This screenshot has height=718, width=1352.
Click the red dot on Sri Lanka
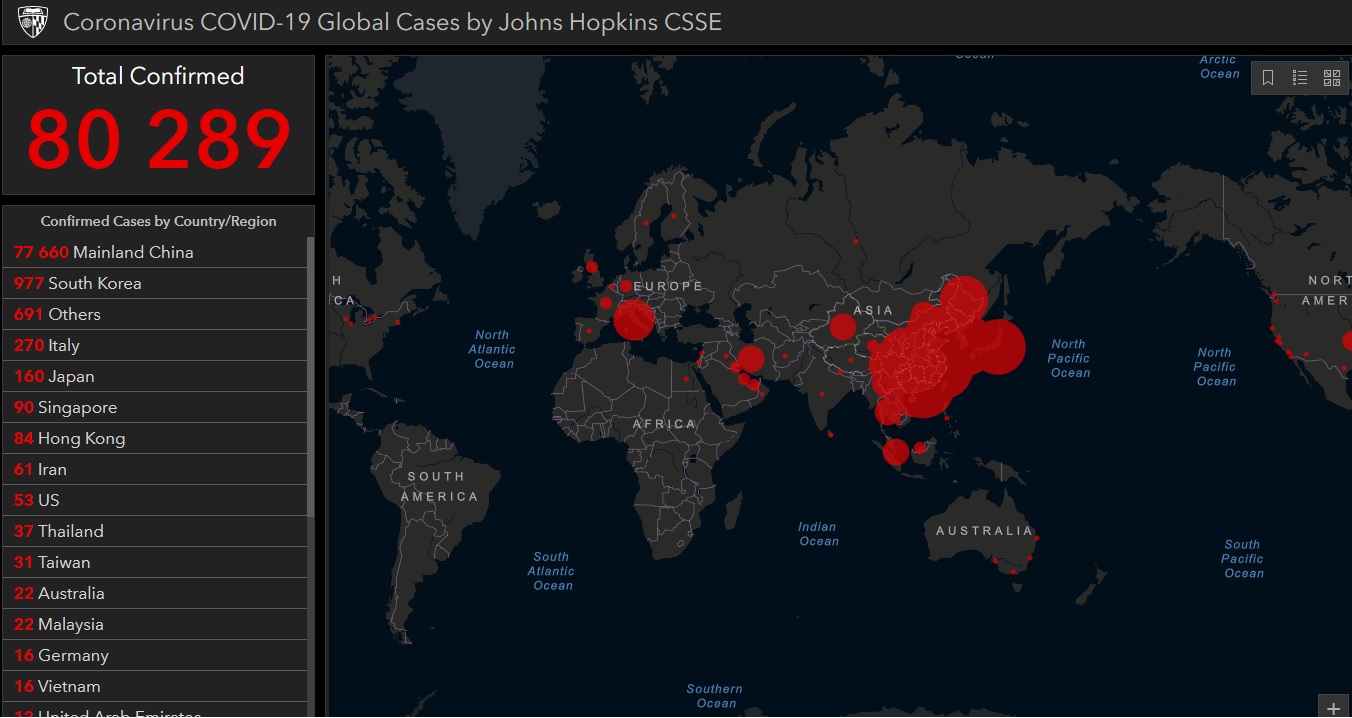[x=831, y=434]
